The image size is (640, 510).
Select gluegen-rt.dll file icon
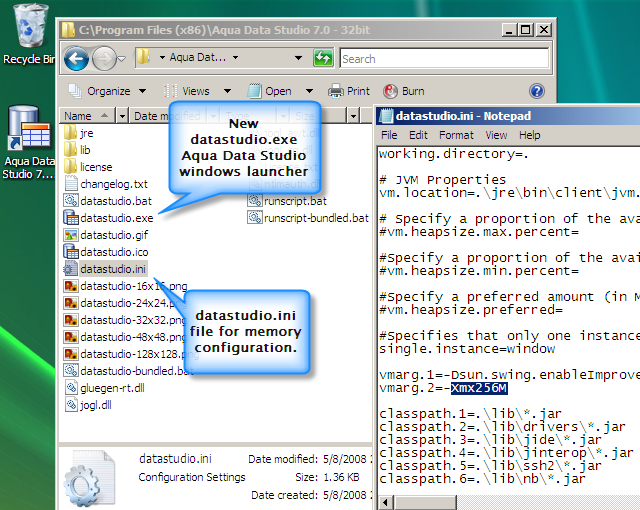[71, 388]
